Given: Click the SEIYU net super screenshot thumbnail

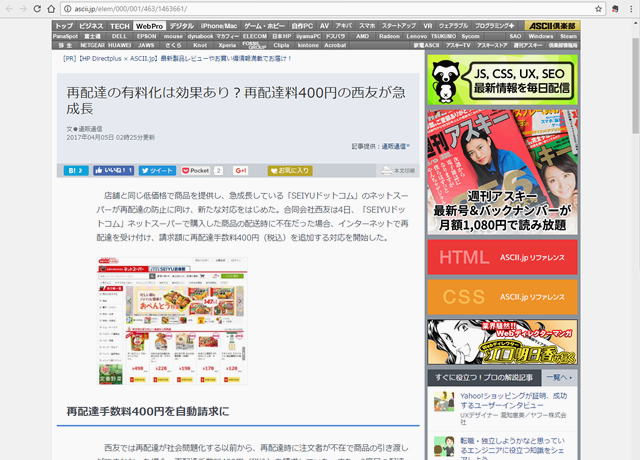Looking at the screenshot, I should 173,320.
